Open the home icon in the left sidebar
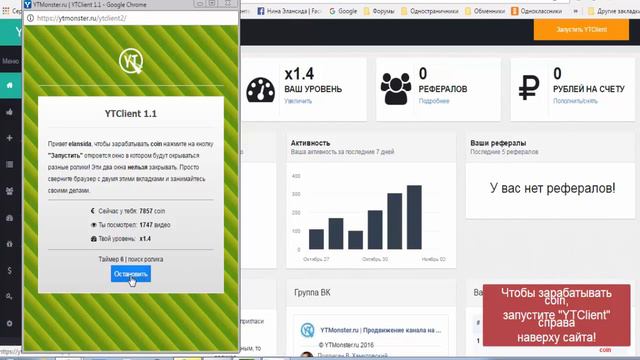The height and width of the screenshot is (360, 640). click(x=10, y=85)
